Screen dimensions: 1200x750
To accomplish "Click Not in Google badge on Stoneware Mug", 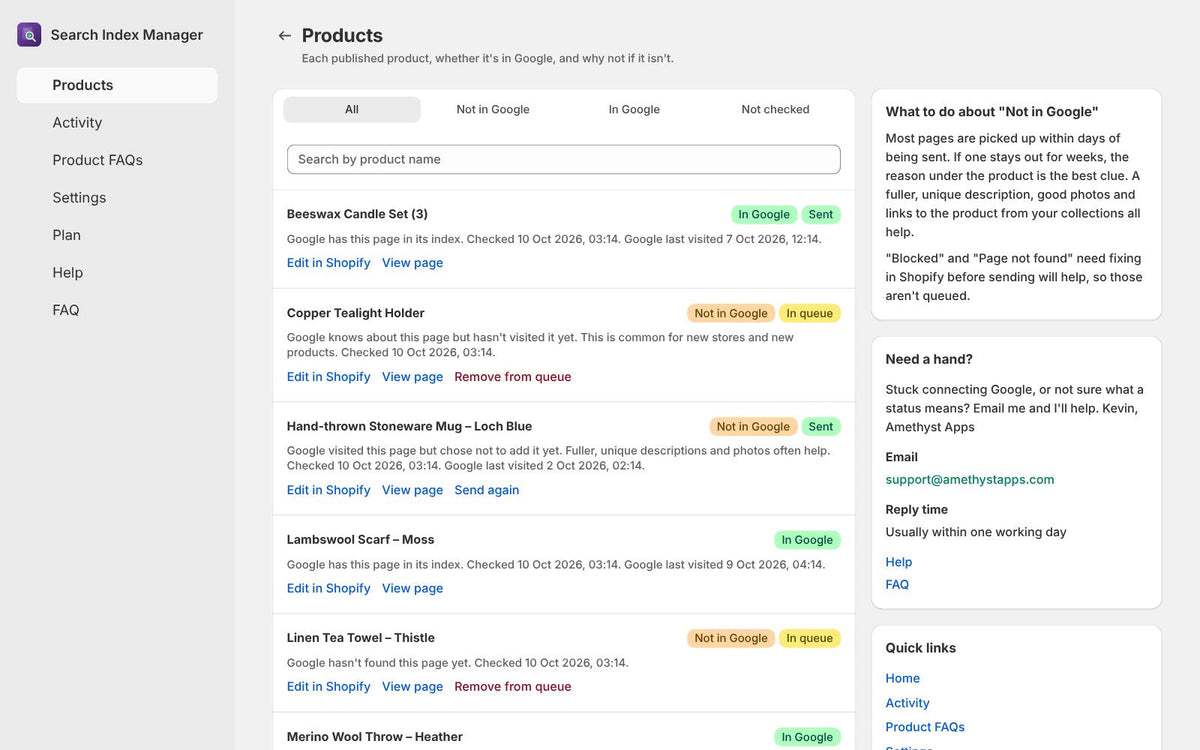I will pos(753,427).
